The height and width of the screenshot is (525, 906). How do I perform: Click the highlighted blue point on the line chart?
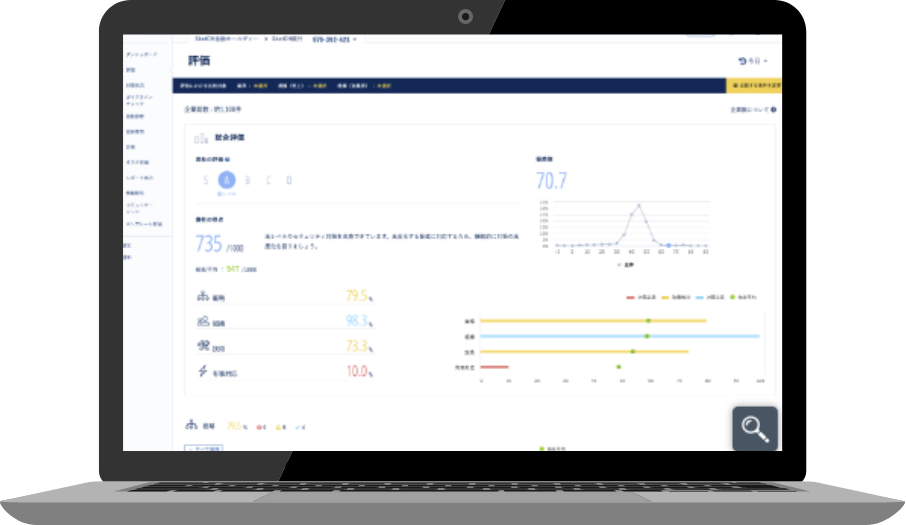(669, 244)
